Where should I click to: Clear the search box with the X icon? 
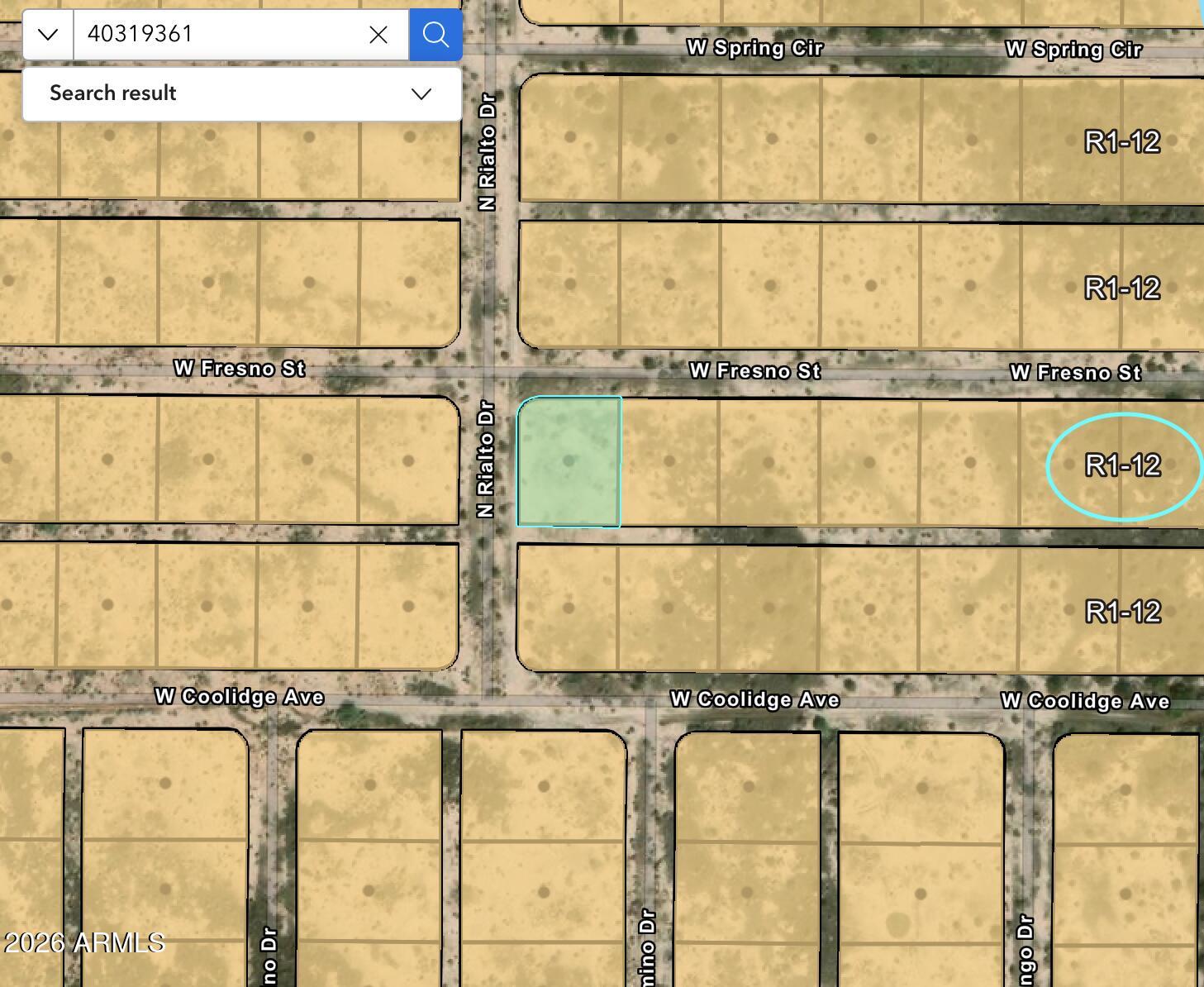pos(378,35)
